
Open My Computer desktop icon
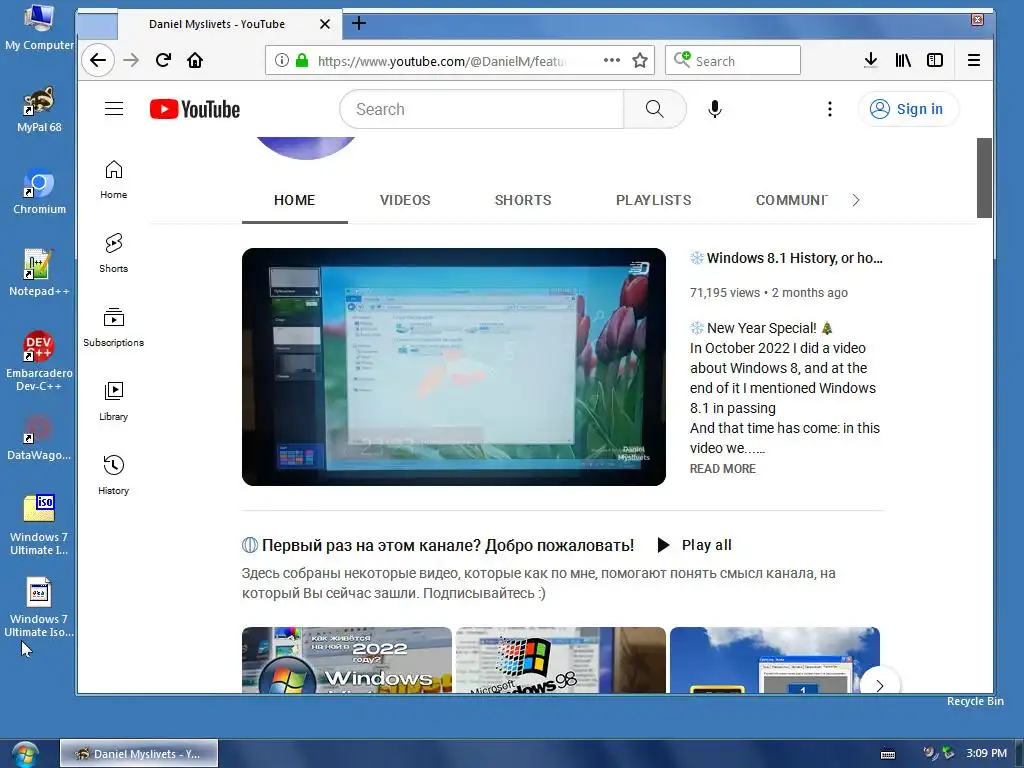pyautogui.click(x=39, y=27)
